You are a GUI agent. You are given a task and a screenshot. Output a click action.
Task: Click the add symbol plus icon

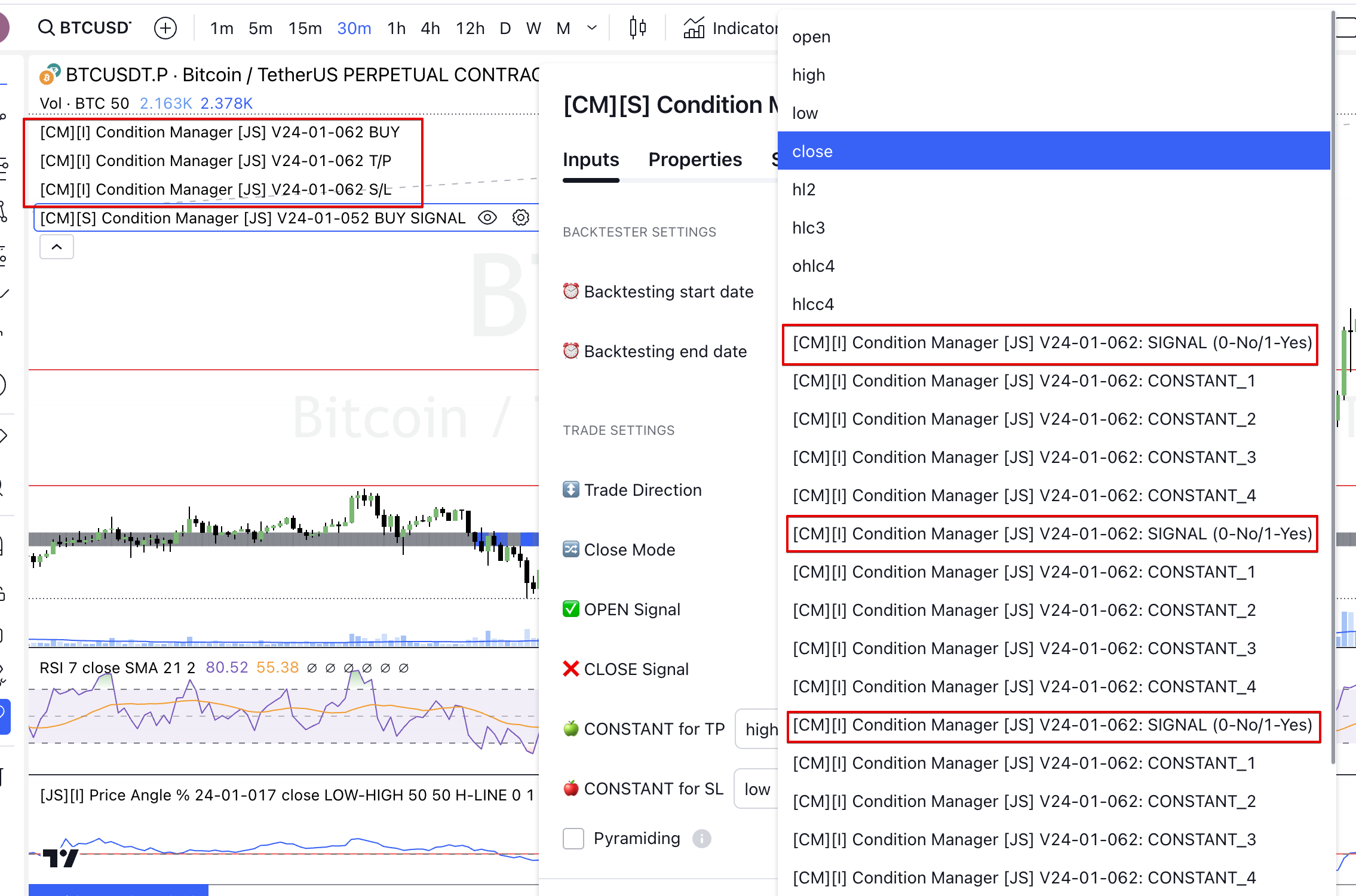165,28
